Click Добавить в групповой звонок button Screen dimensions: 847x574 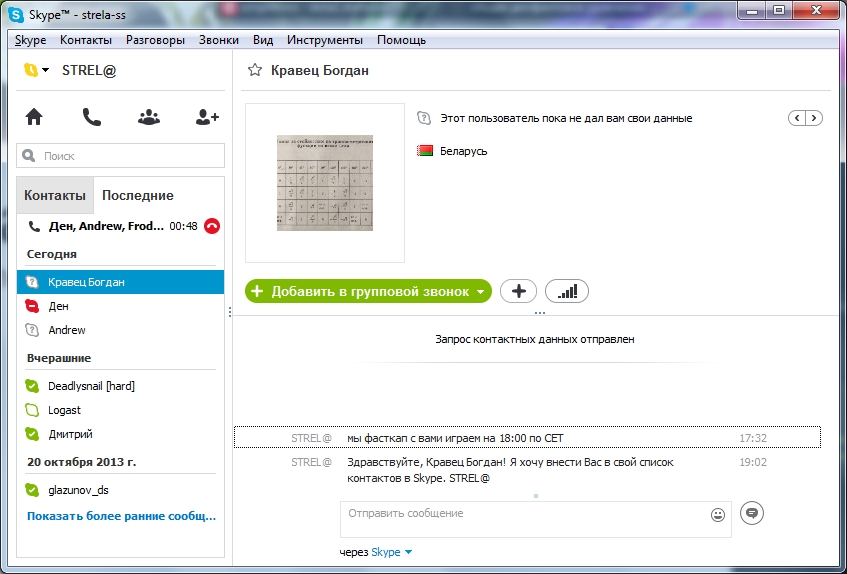pyautogui.click(x=368, y=292)
